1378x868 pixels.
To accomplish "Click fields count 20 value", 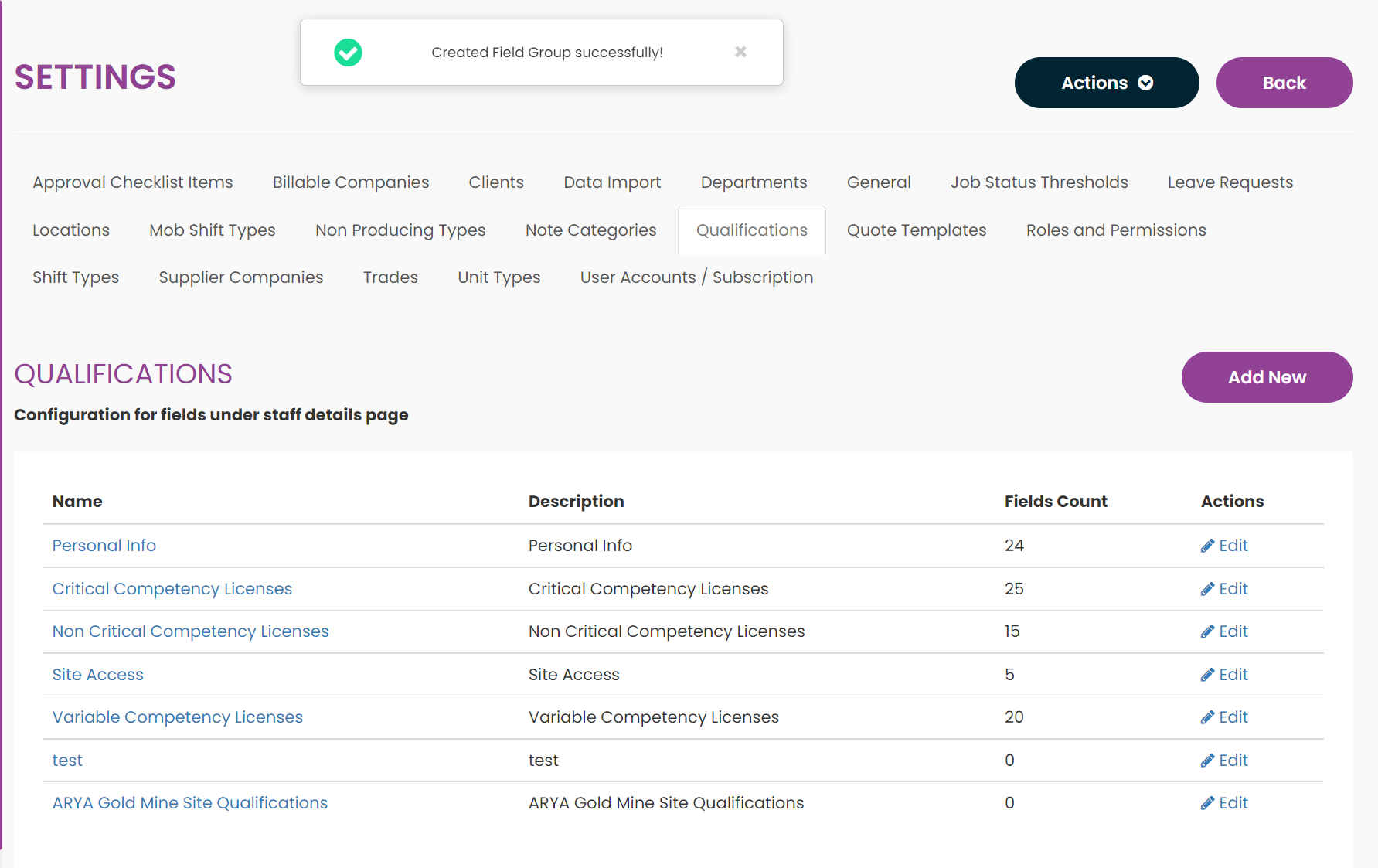I will (x=1014, y=717).
